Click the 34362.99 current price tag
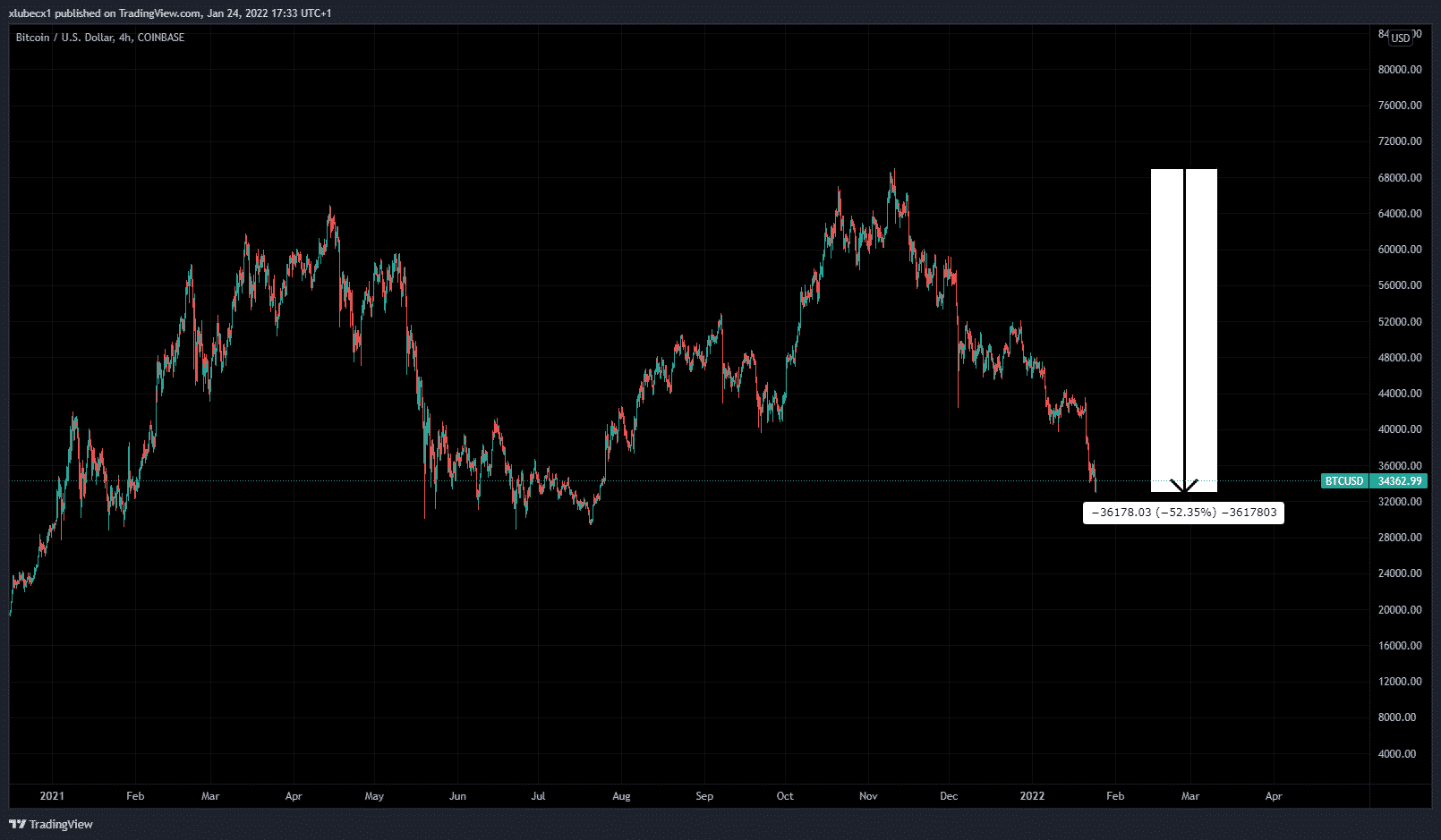1441x840 pixels. (1400, 481)
